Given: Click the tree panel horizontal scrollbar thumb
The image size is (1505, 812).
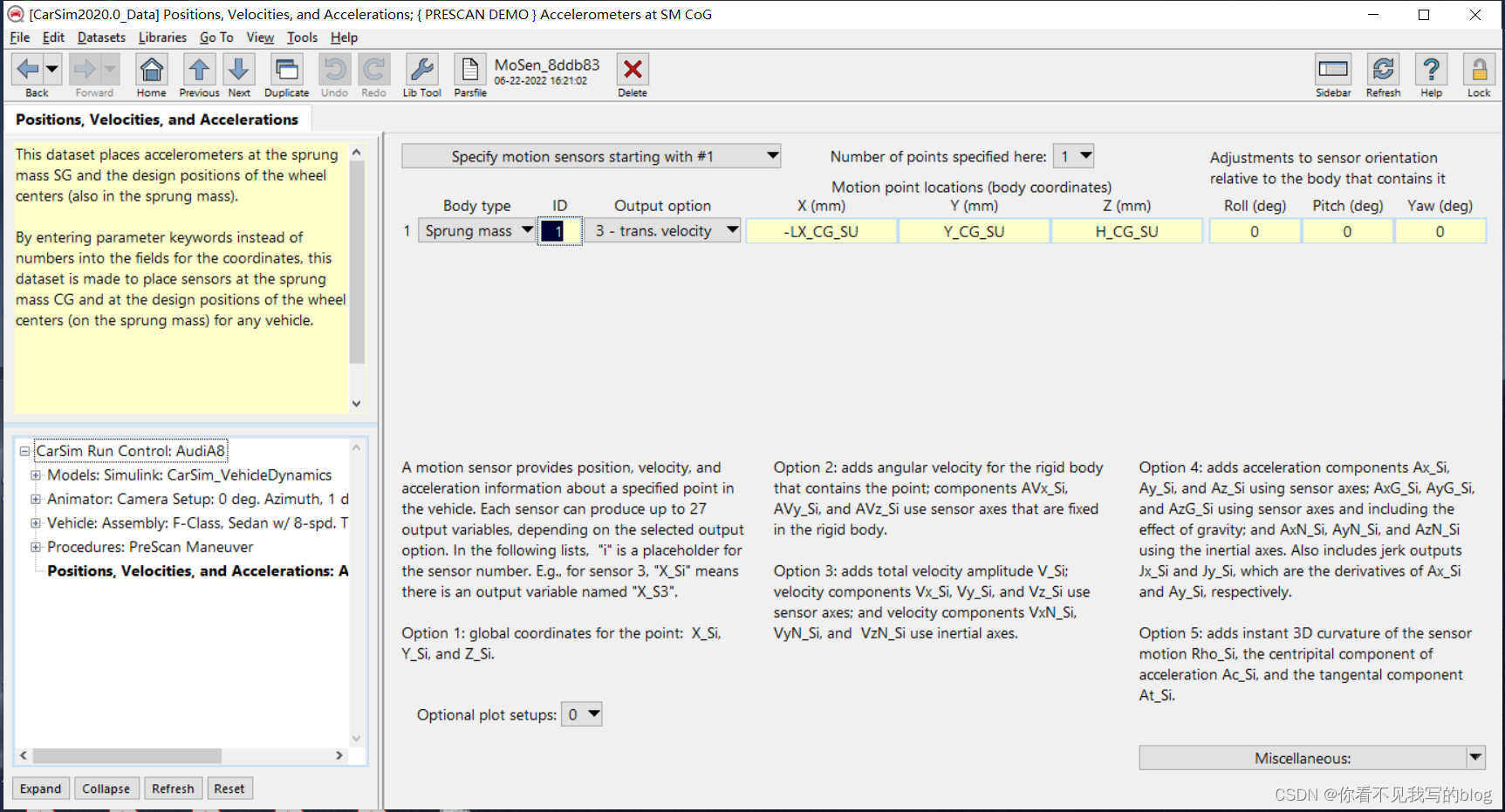Looking at the screenshot, I should coord(127,755).
